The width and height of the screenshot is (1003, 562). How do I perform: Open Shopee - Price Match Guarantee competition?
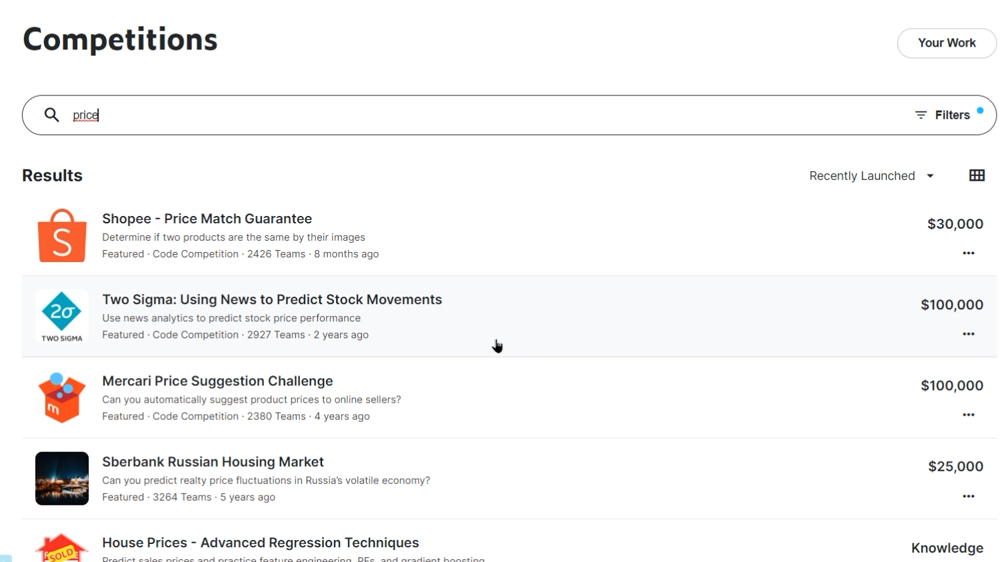point(207,219)
